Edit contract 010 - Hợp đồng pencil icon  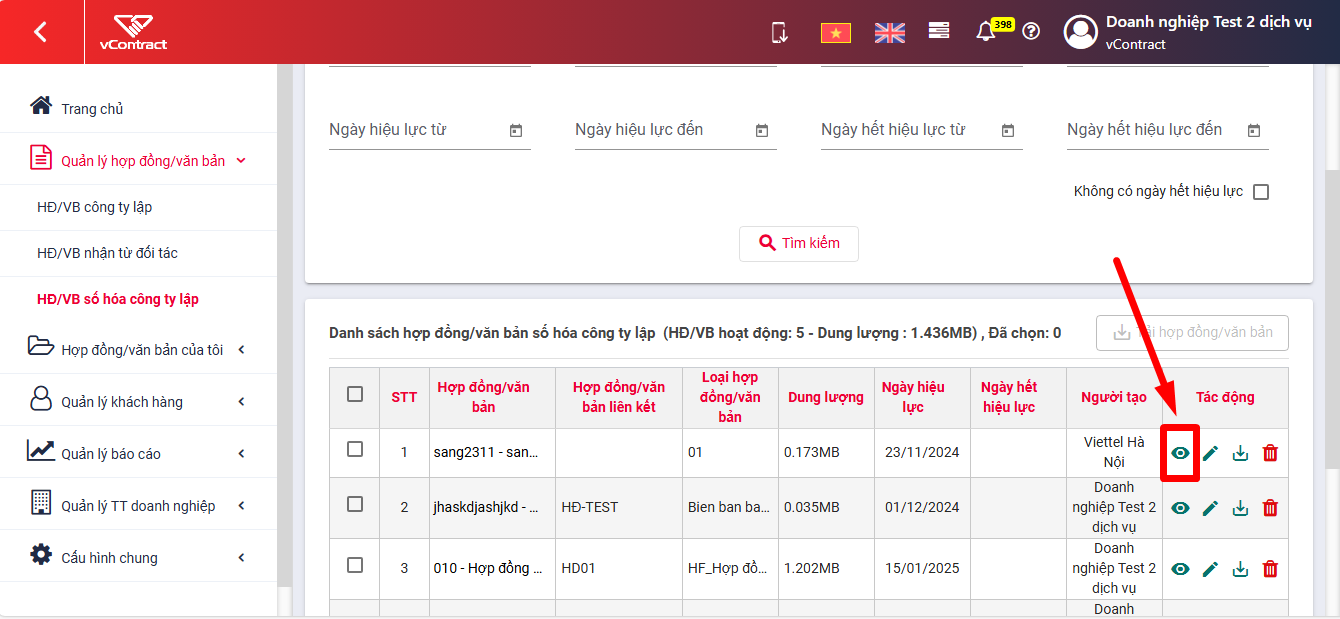pos(1210,569)
